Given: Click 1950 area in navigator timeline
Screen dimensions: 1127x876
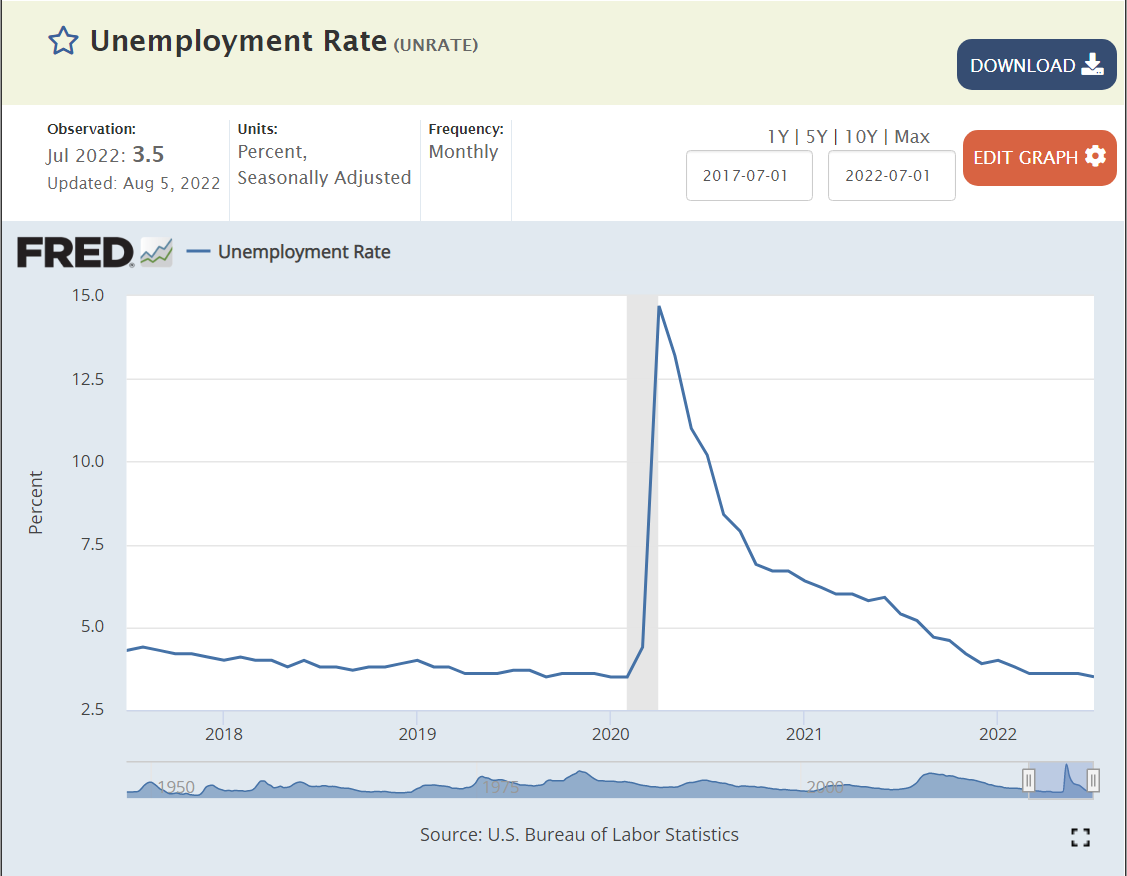Looking at the screenshot, I should coord(175,787).
